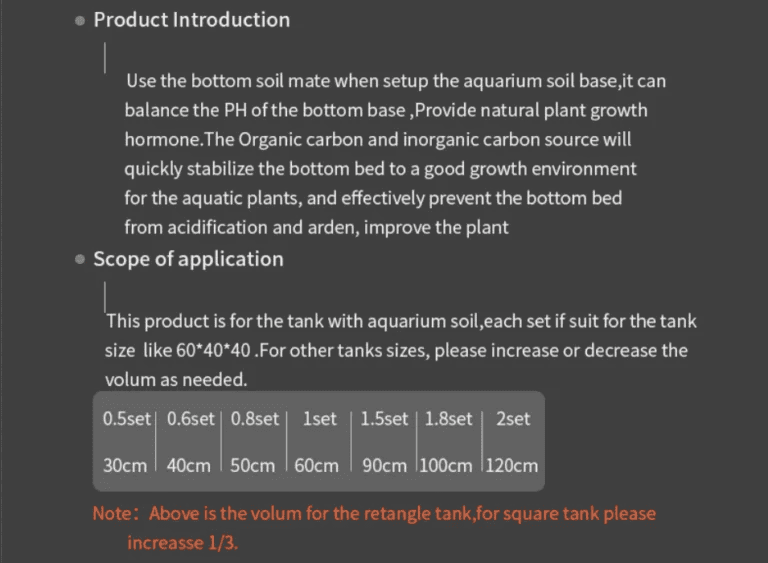
Task: Select the 90cm tank size cell
Action: point(384,466)
